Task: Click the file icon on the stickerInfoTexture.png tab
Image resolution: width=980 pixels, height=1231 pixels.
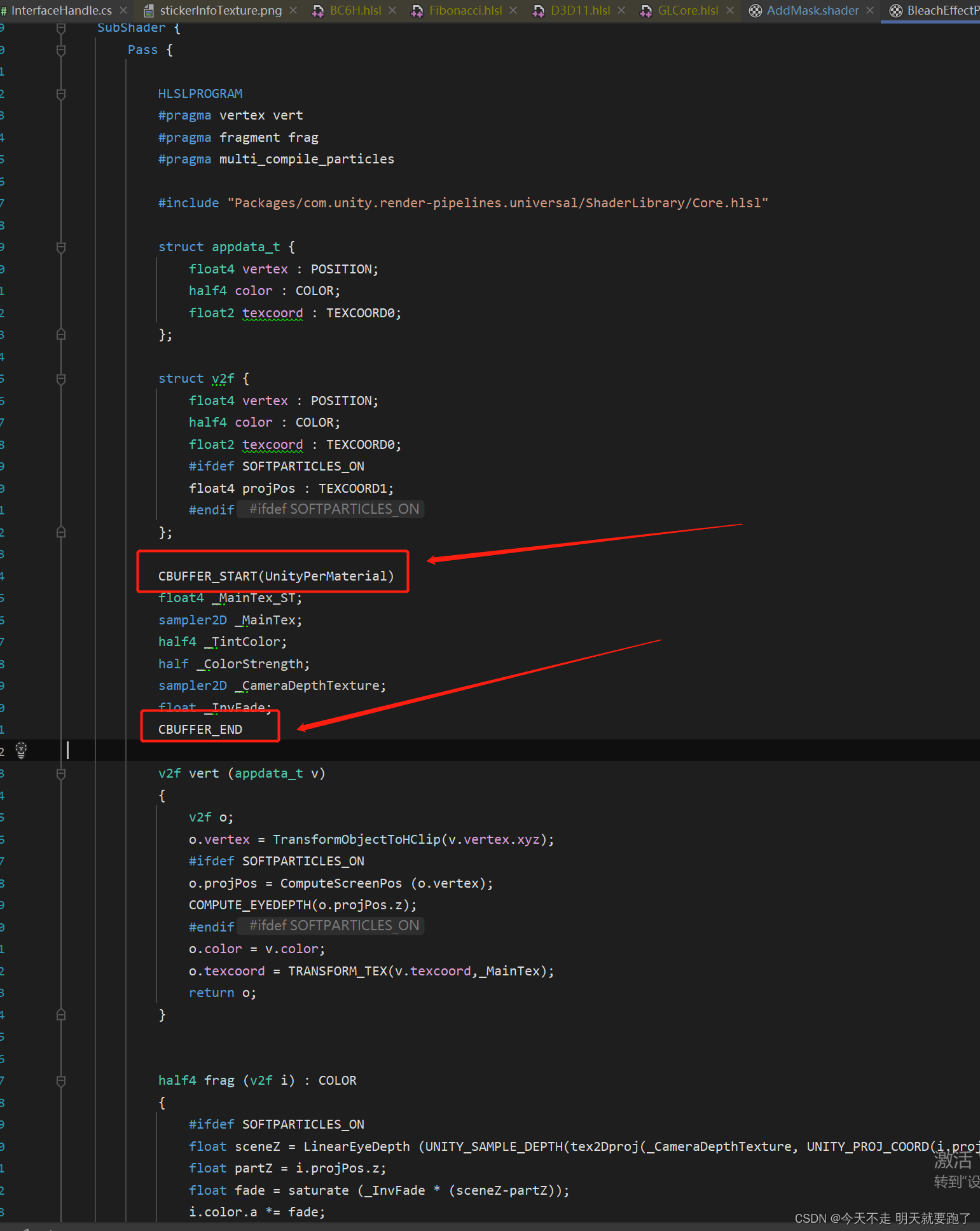Action: coord(149,11)
